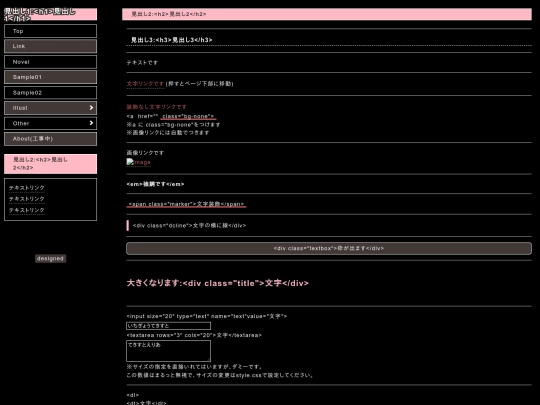Select the Sample02 menu entry
This screenshot has height=405, width=540.
[x=50, y=93]
